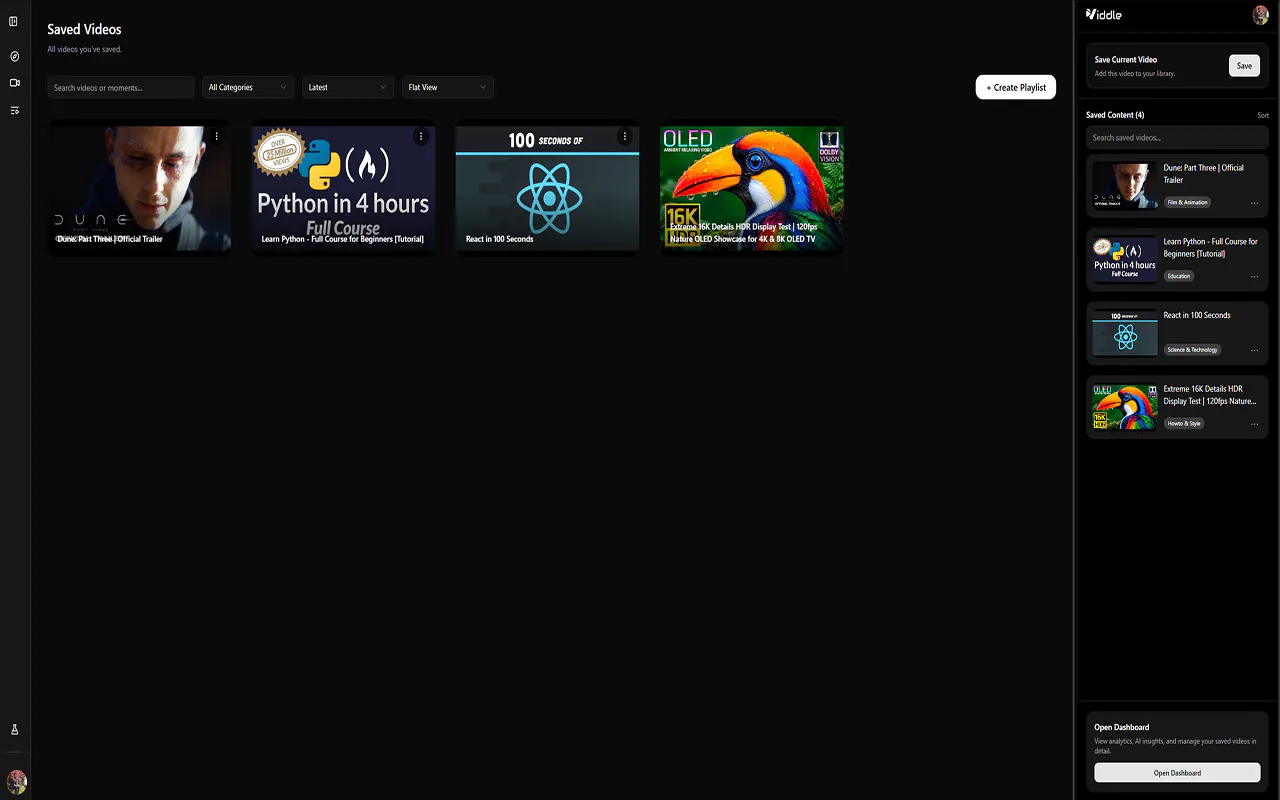
Task: Toggle the sidebar panel icon
Action: coord(14,21)
